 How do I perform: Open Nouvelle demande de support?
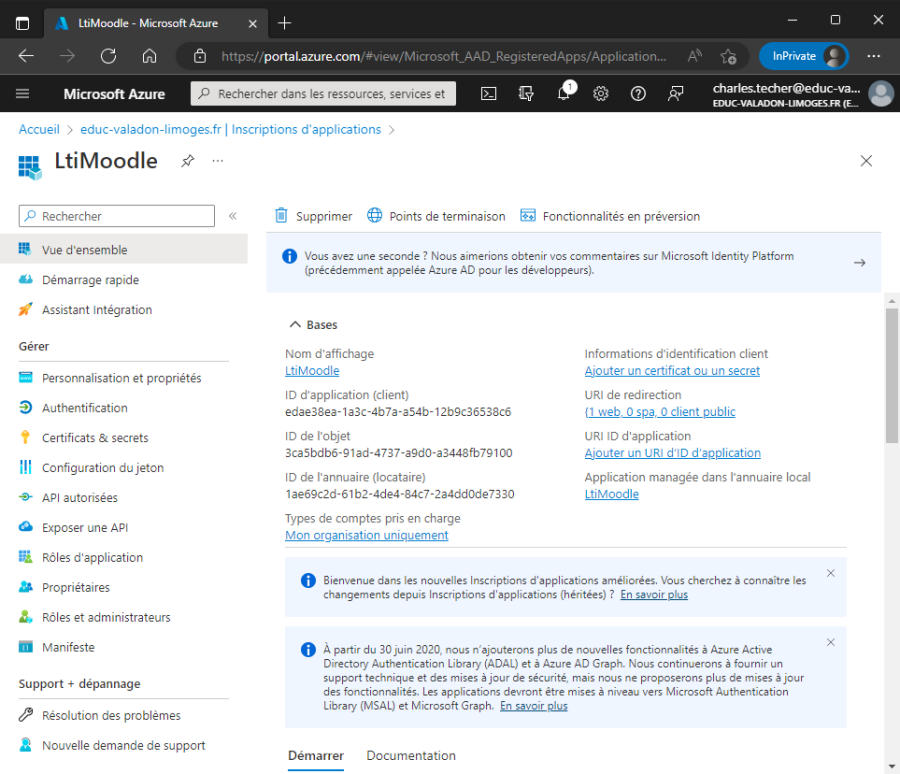[x=124, y=745]
